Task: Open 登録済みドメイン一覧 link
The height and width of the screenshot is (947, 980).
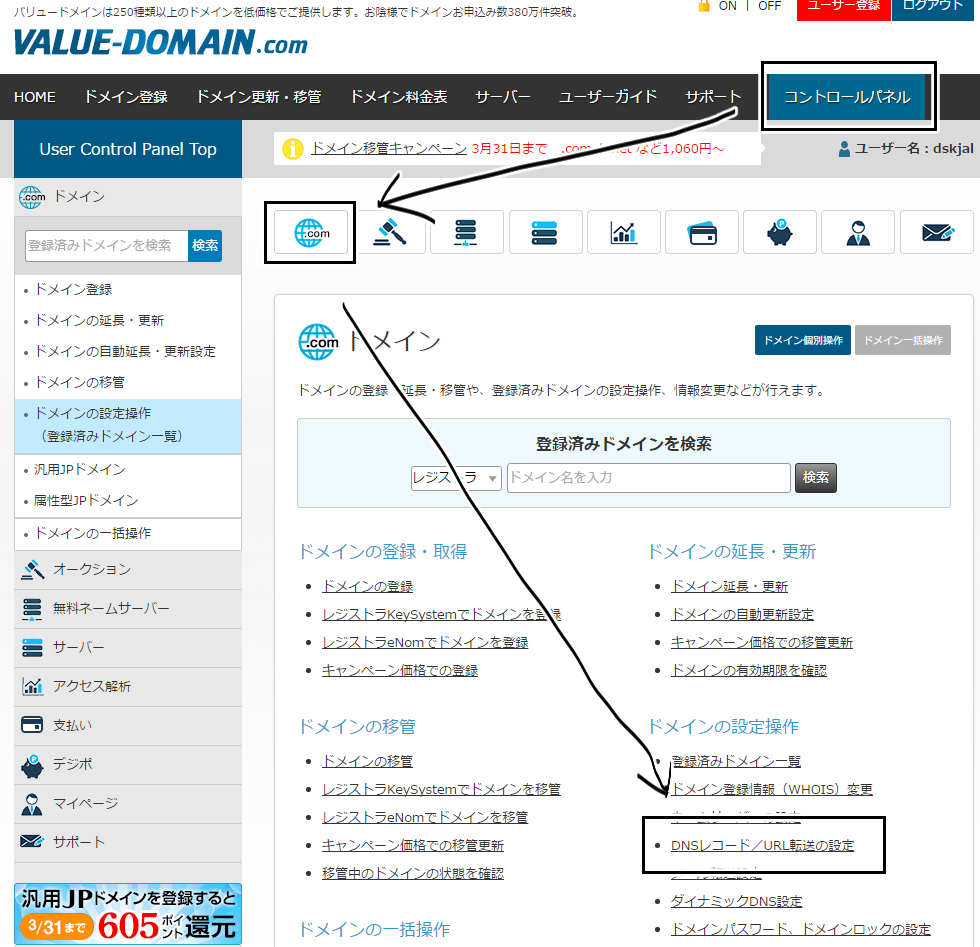Action: tap(736, 761)
